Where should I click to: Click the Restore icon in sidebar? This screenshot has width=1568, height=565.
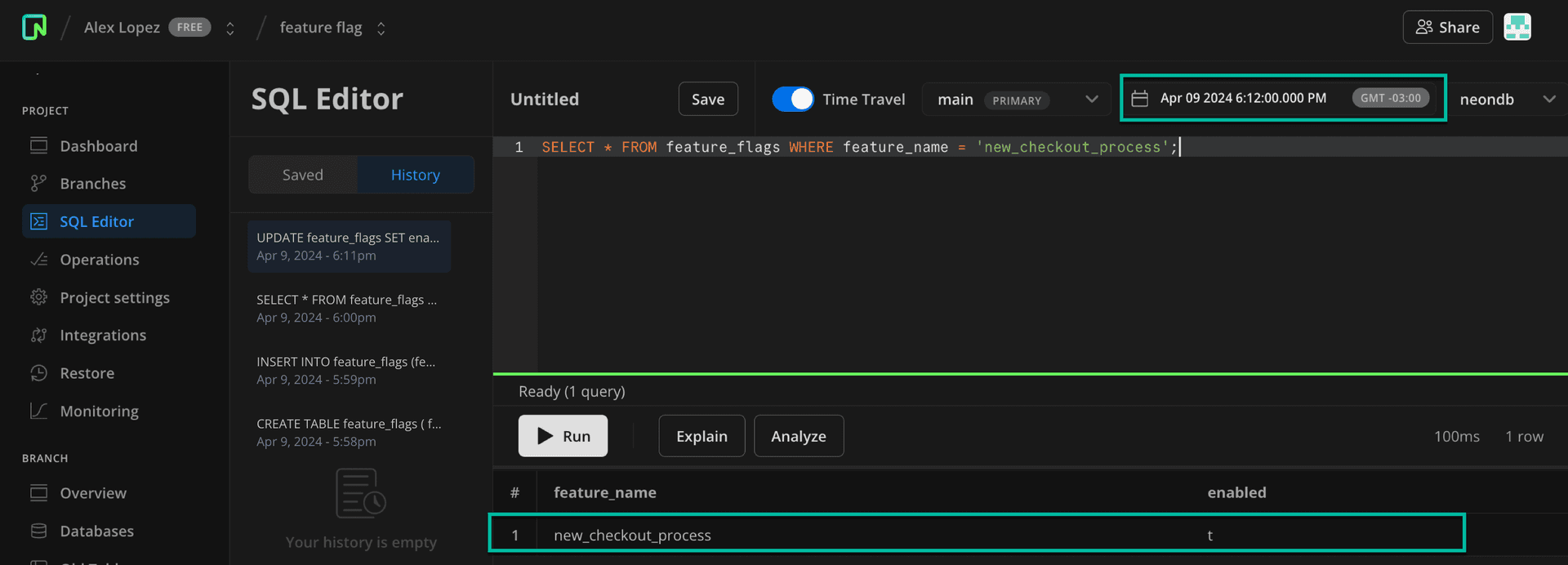point(38,373)
